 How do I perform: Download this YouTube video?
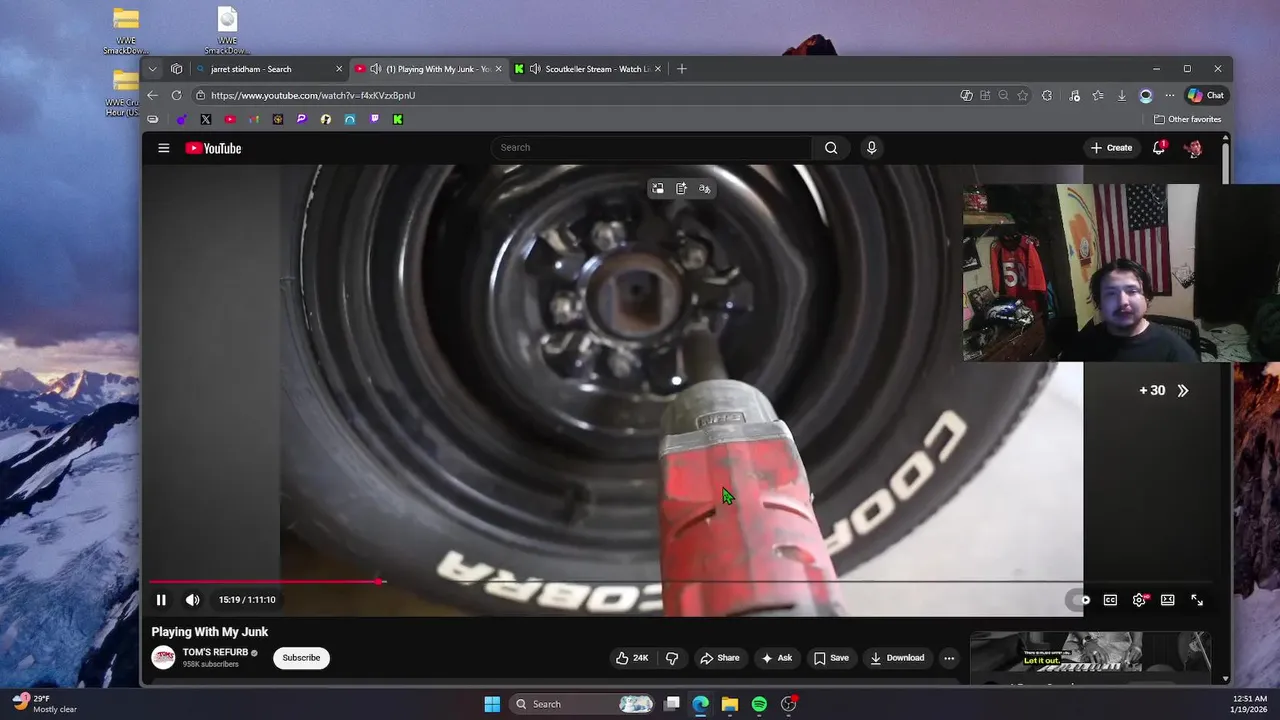(x=897, y=657)
